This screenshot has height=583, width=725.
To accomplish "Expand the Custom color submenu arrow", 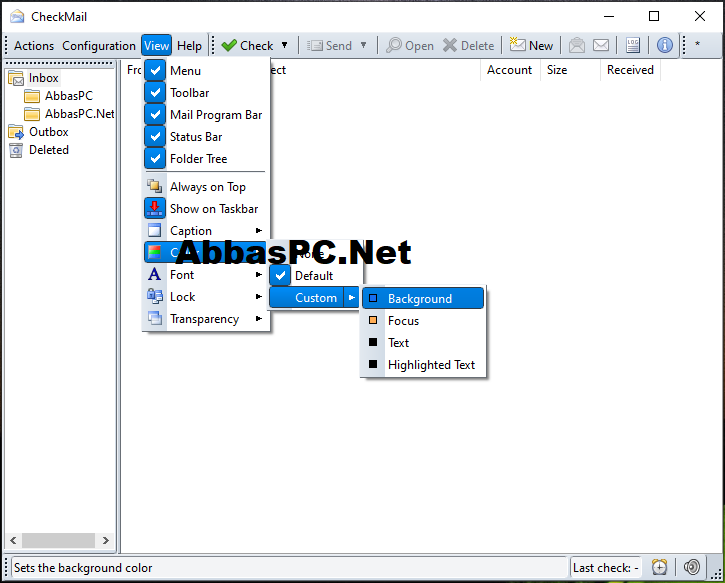I will click(351, 298).
